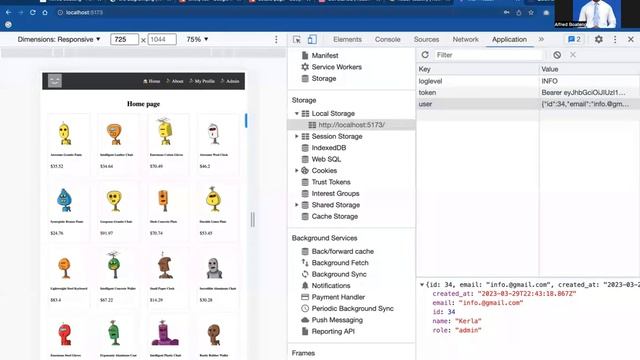
Task: Bookmark the page with the star icon
Action: click(531, 13)
